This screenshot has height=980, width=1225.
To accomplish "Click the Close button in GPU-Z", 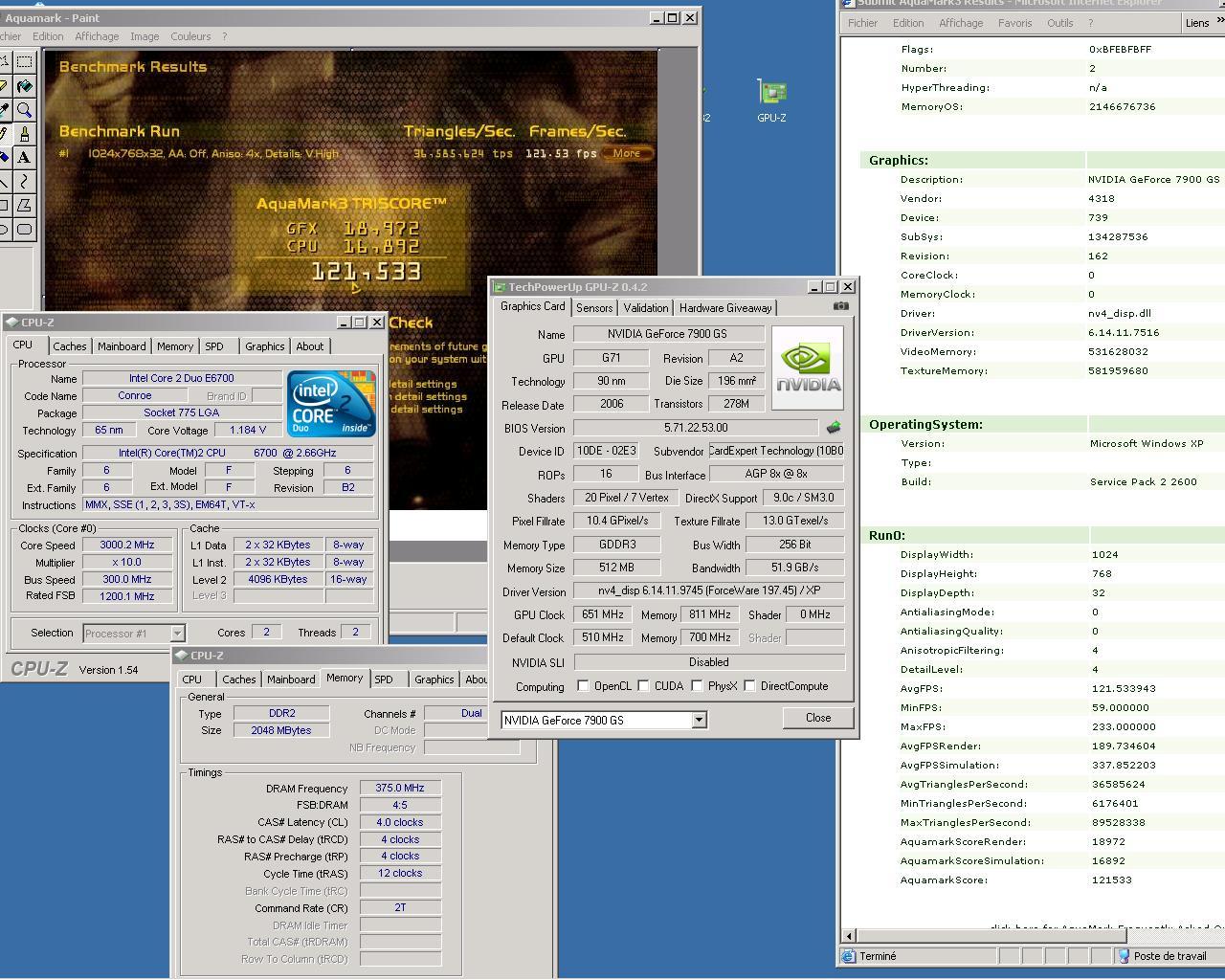I will [818, 718].
